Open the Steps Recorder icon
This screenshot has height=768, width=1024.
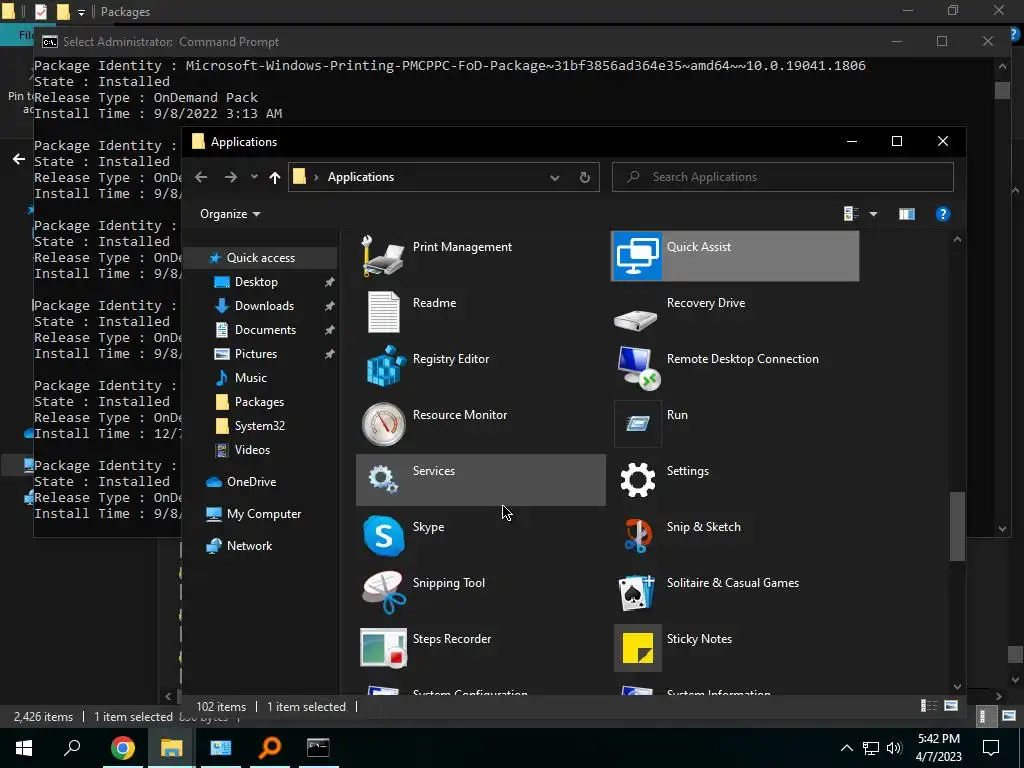tap(383, 648)
